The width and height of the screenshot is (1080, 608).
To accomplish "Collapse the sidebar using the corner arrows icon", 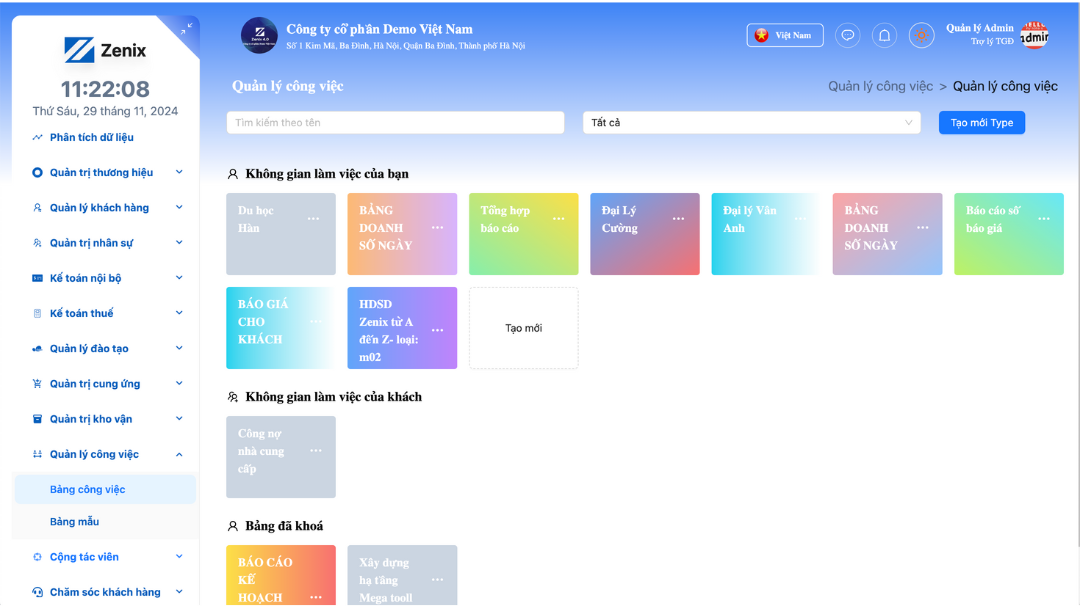I will click(186, 29).
